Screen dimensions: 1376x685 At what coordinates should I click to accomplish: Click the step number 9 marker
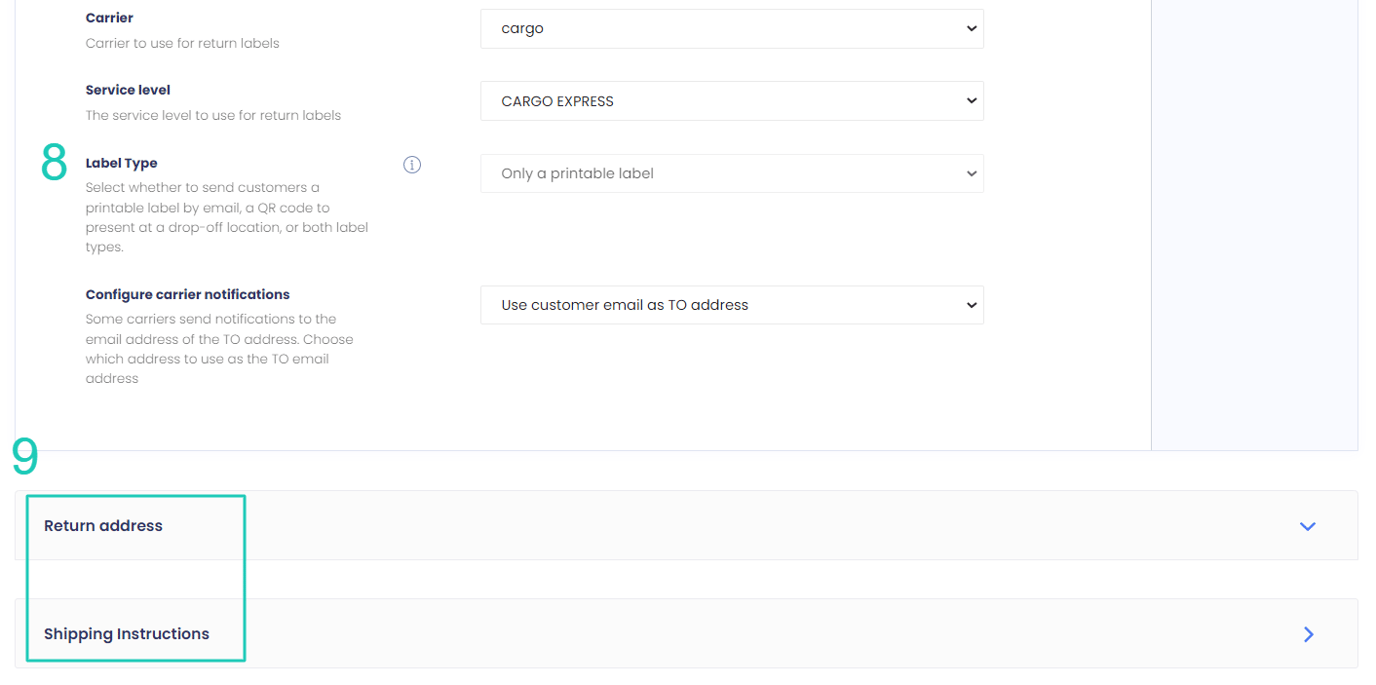25,456
